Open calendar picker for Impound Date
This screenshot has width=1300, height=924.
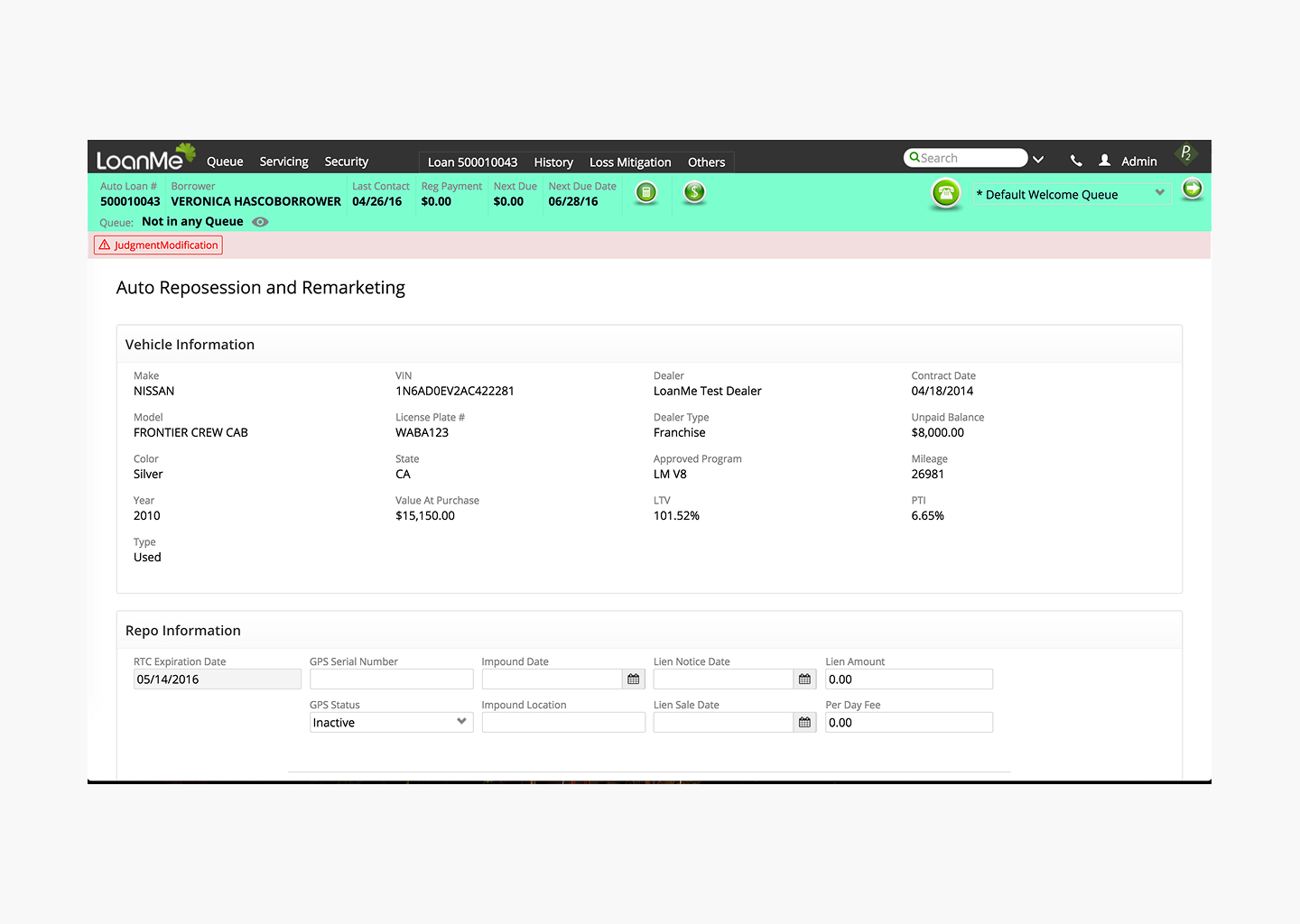pos(634,679)
